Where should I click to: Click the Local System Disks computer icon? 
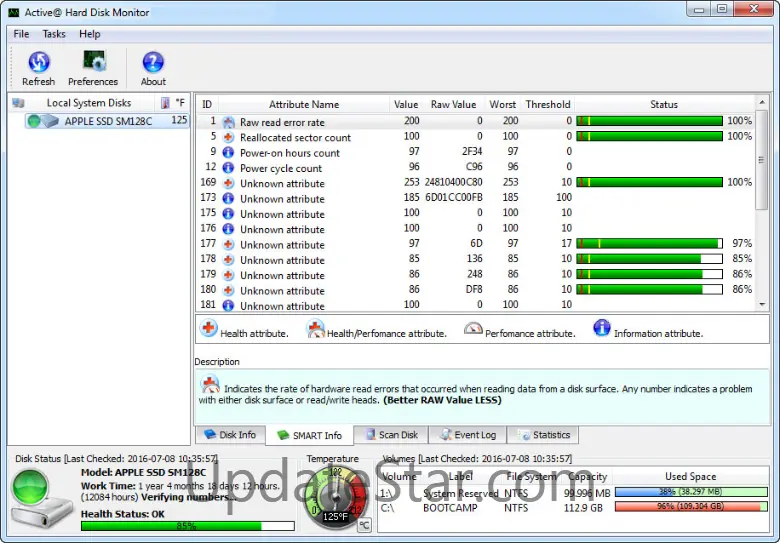click(x=19, y=103)
